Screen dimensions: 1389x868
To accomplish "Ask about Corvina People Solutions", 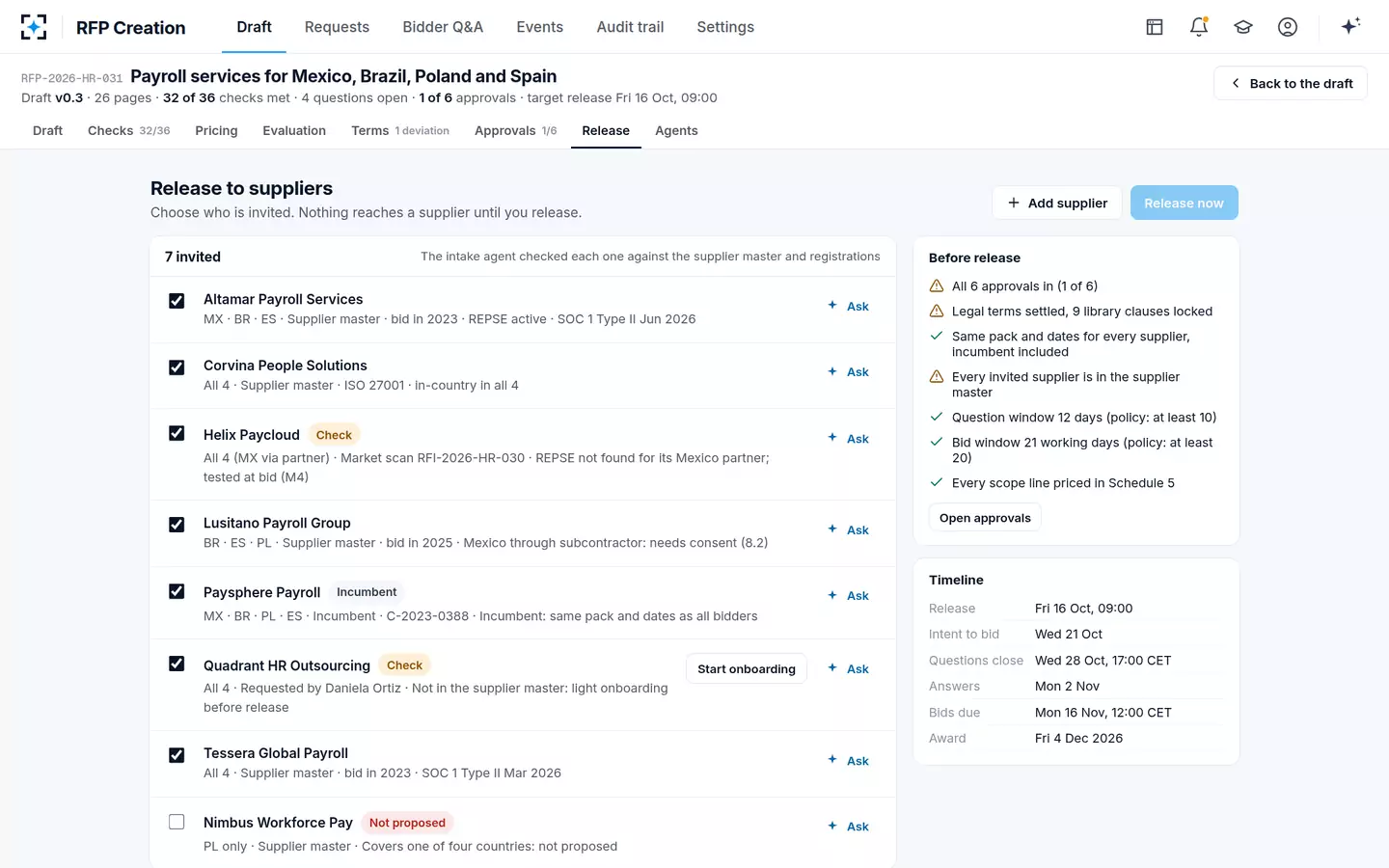I will click(849, 371).
